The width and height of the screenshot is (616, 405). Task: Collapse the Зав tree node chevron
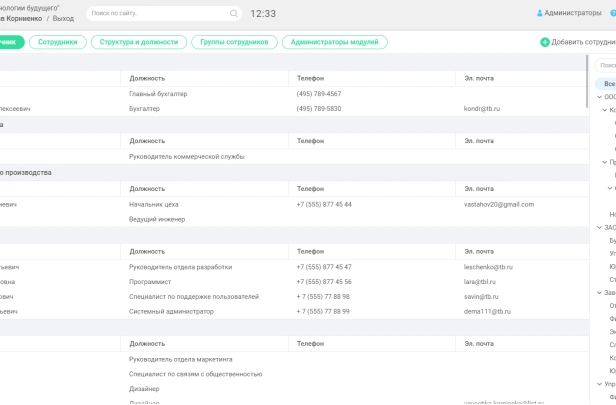(x=598, y=292)
